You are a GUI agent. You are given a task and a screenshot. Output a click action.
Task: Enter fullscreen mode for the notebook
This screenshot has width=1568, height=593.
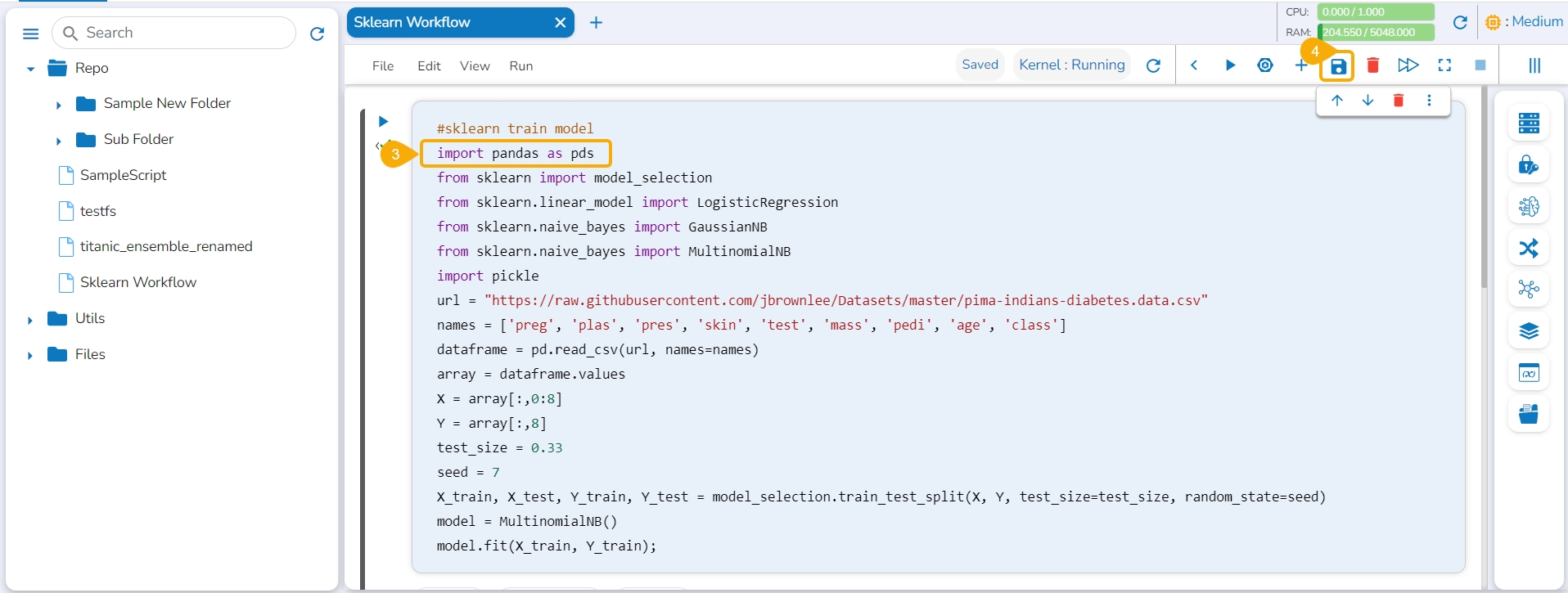(1444, 65)
